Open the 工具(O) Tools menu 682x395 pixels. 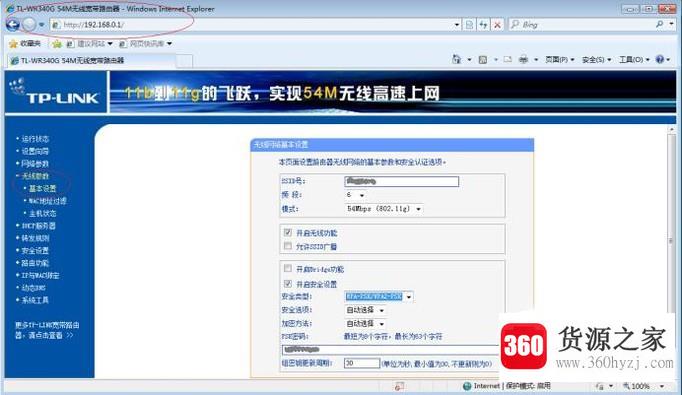[x=634, y=60]
